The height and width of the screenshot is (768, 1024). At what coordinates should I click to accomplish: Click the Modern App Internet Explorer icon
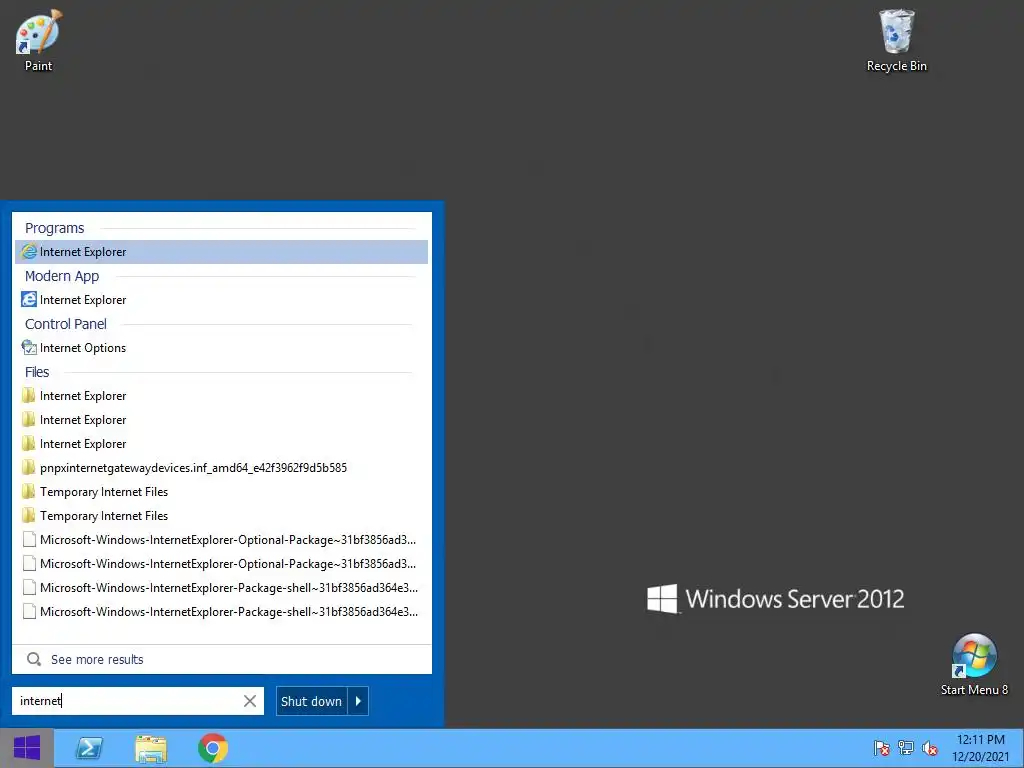tap(29, 299)
